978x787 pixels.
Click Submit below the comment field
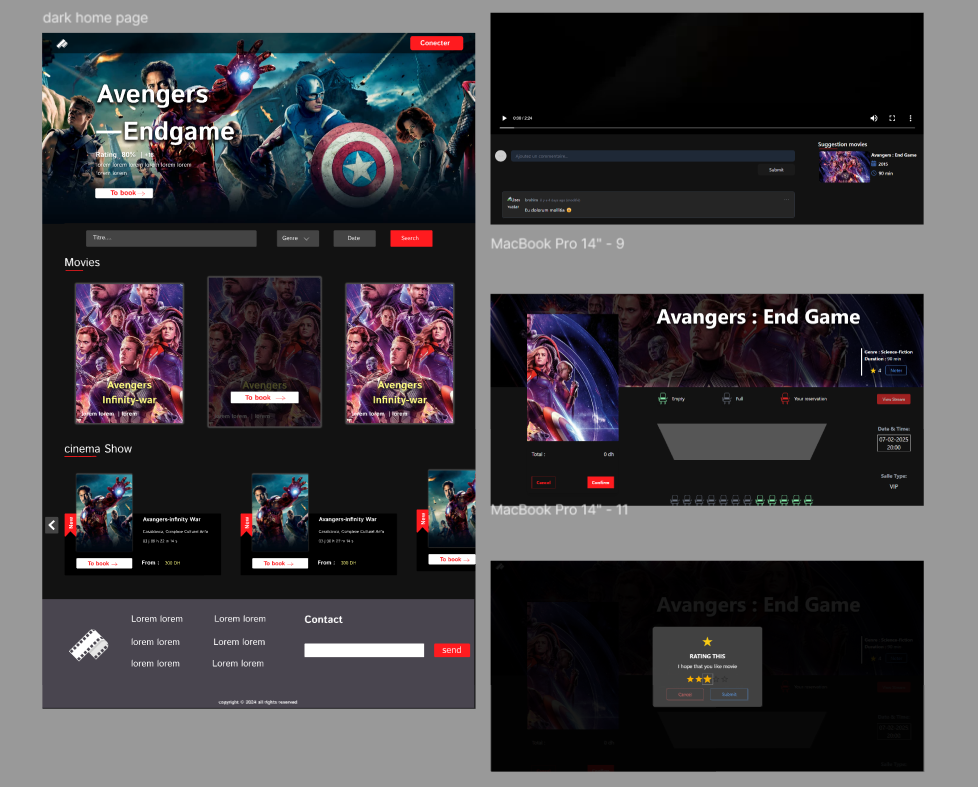776,170
